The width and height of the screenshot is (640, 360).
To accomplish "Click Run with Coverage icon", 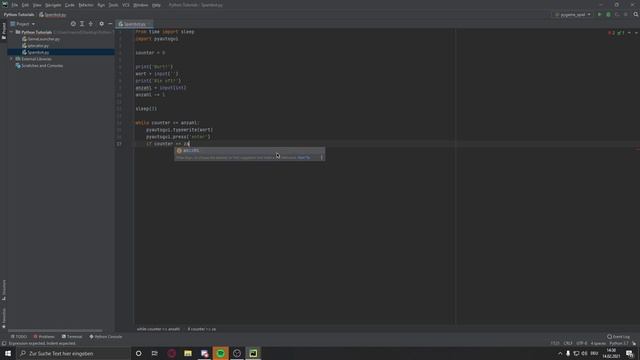I will pyautogui.click(x=617, y=15).
